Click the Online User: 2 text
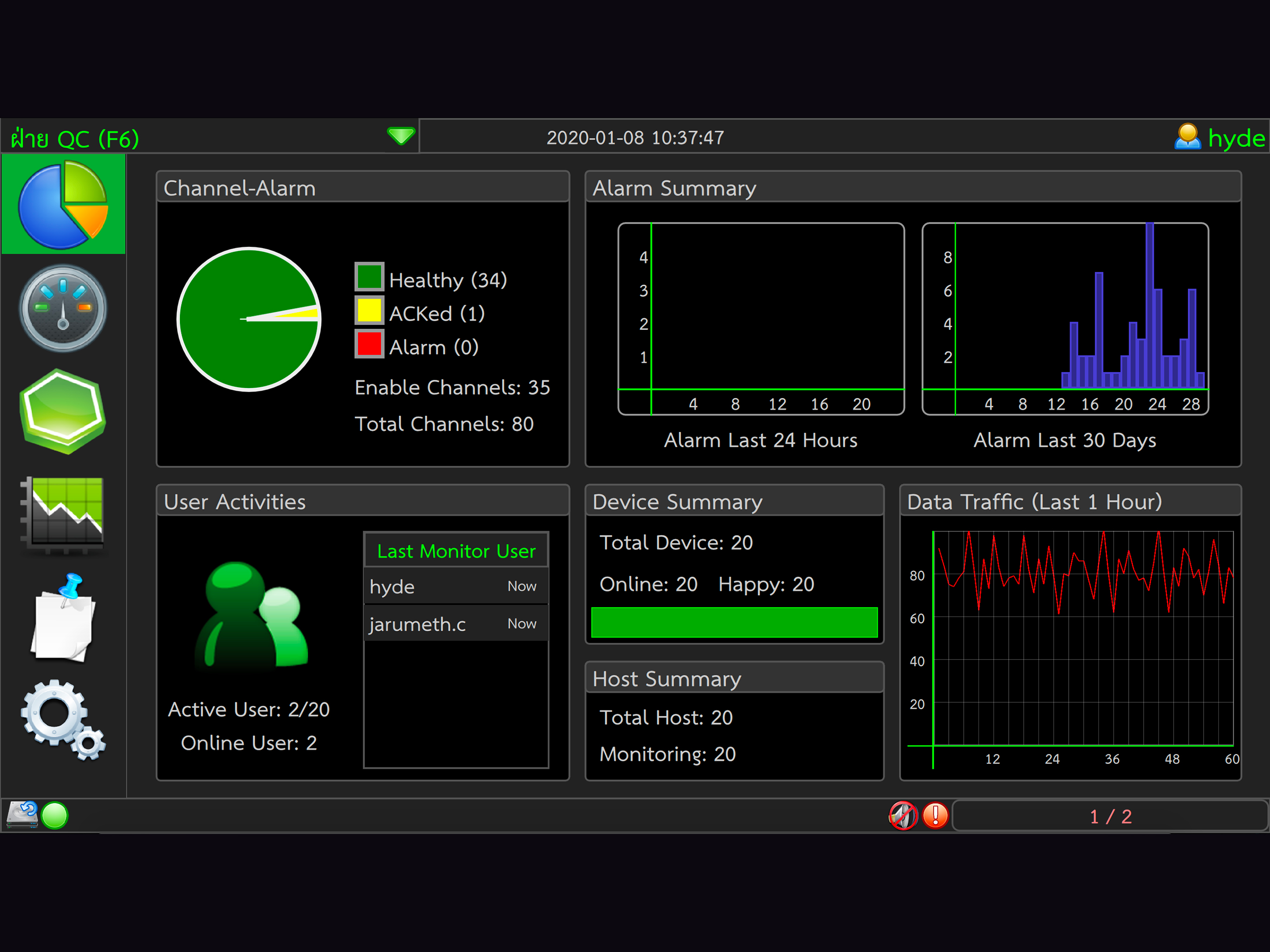The width and height of the screenshot is (1270, 952). point(249,743)
